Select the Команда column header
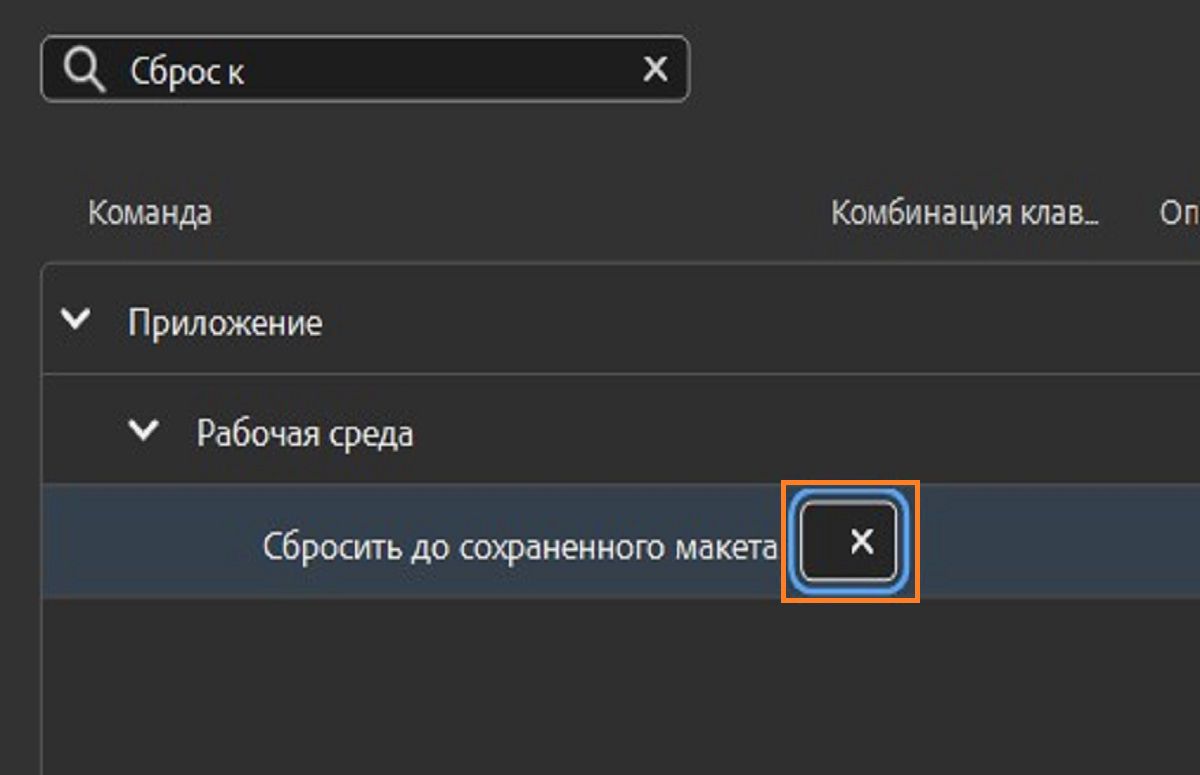The width and height of the screenshot is (1200, 775). [151, 211]
